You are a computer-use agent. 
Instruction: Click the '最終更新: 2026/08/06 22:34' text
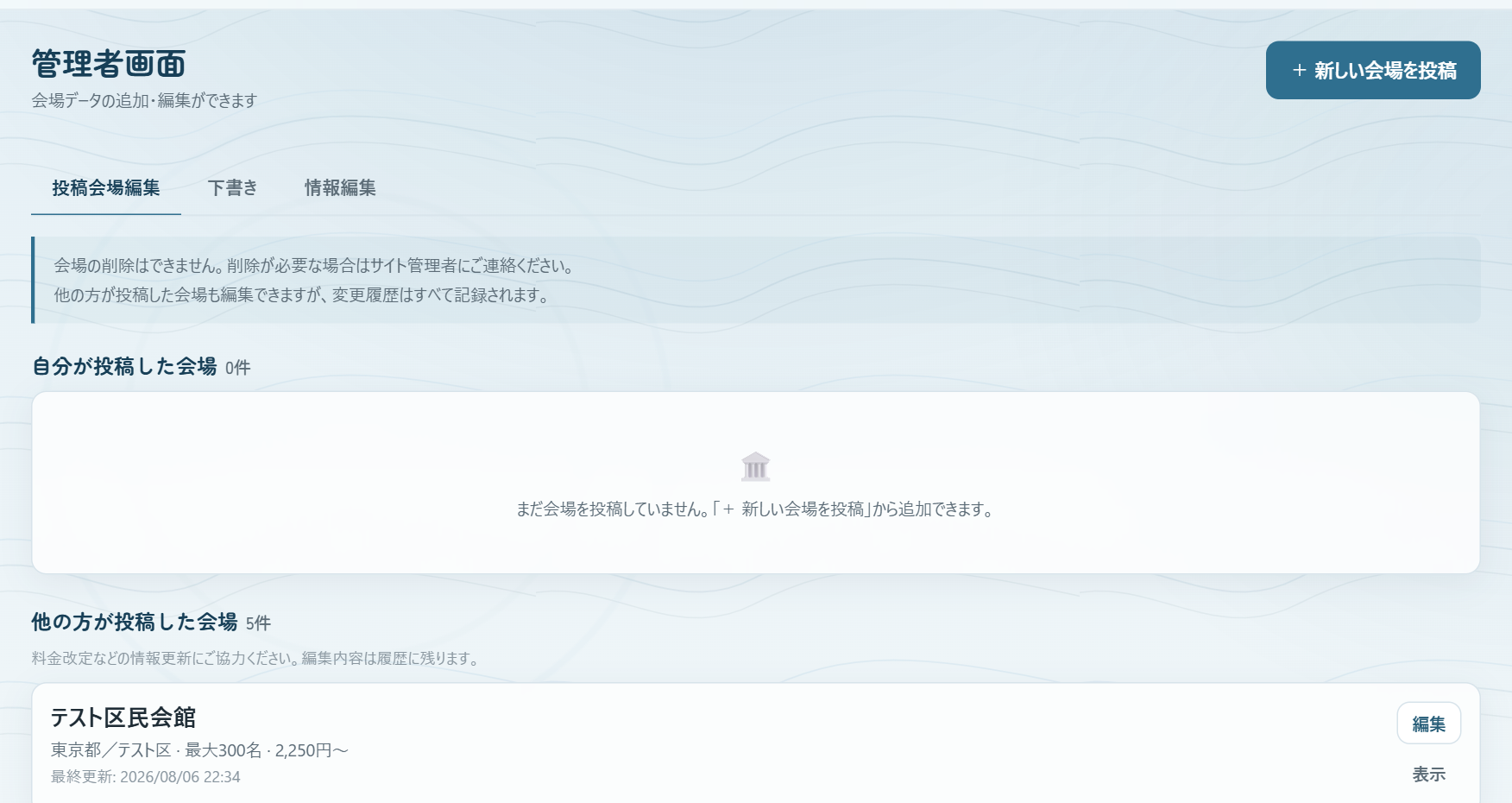(146, 776)
